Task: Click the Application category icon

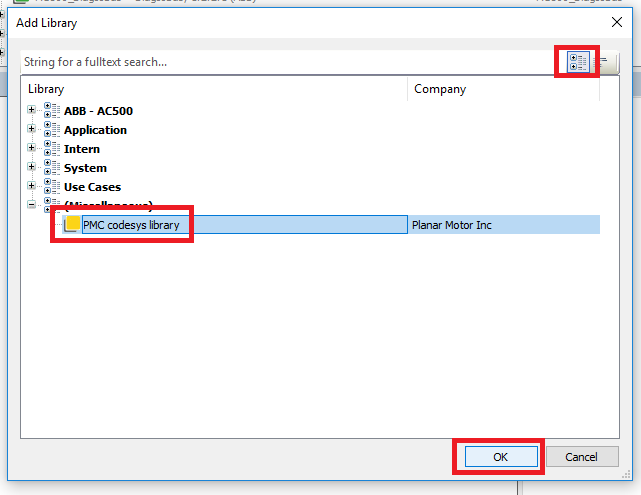Action: (52, 129)
